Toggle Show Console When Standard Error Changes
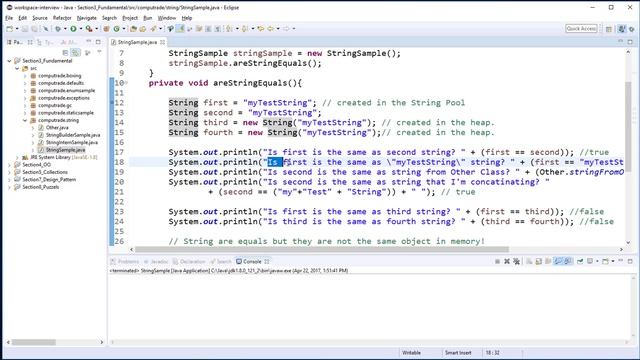Image resolution: width=640 pixels, height=360 pixels. [x=568, y=261]
